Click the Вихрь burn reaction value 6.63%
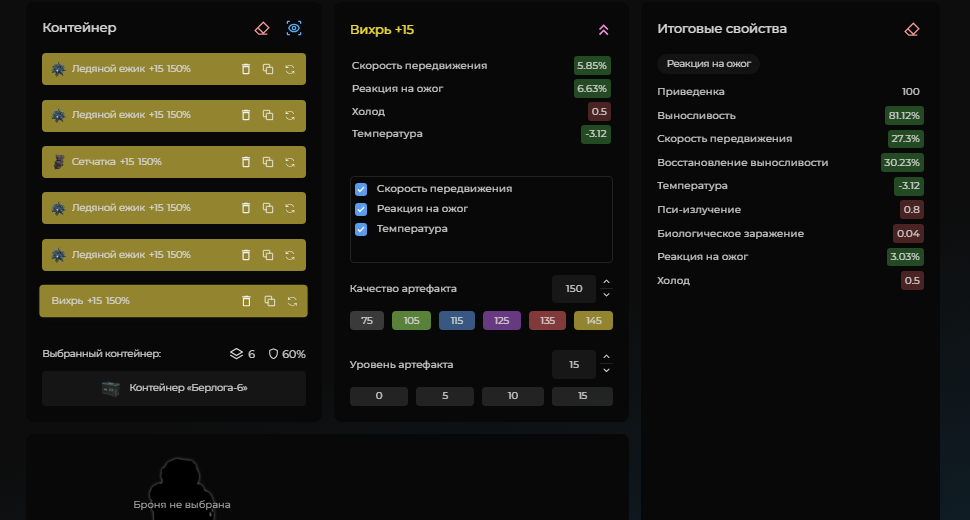The image size is (970, 520). [592, 89]
